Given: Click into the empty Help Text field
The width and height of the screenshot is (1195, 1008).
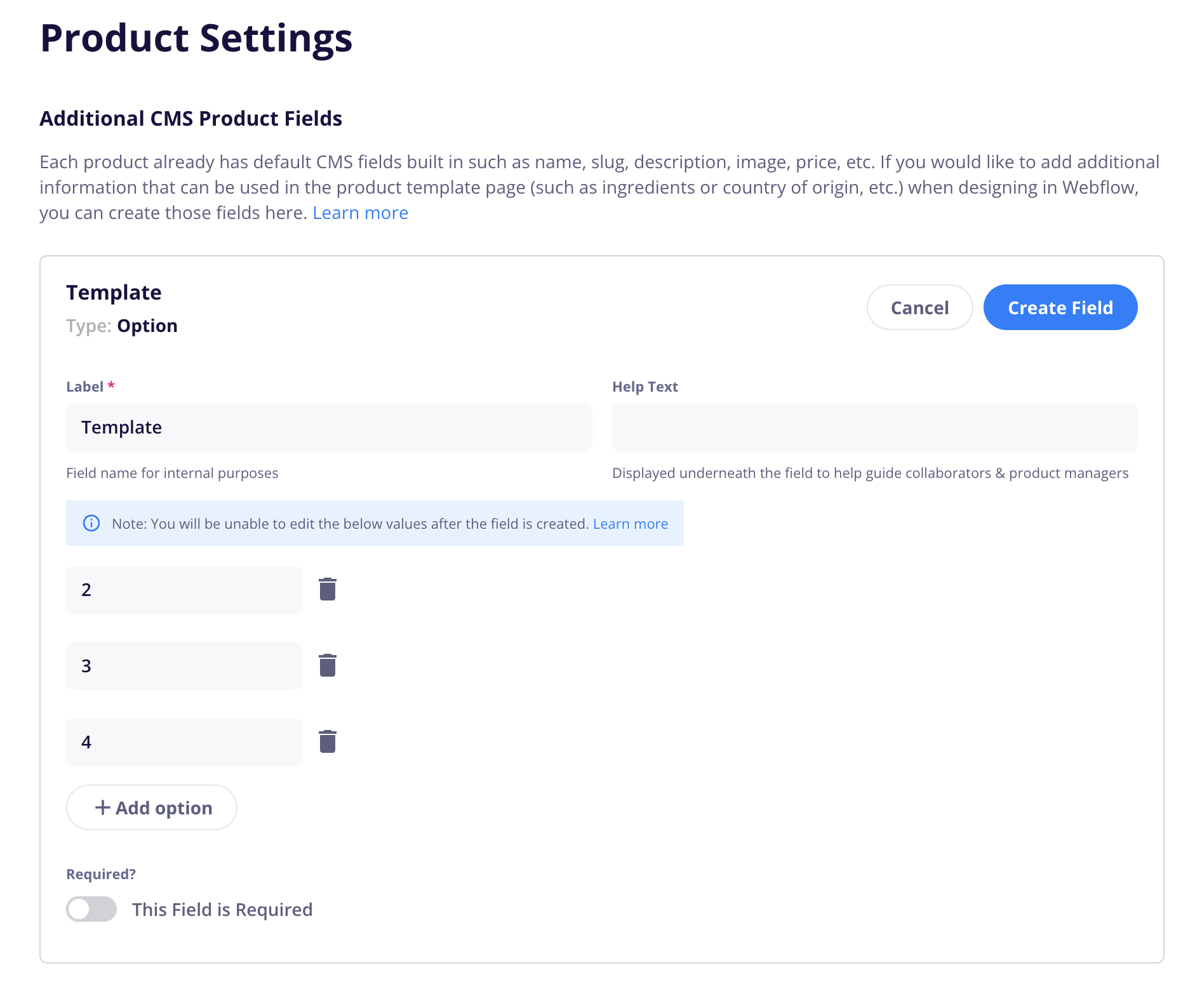Looking at the screenshot, I should pyautogui.click(x=875, y=427).
